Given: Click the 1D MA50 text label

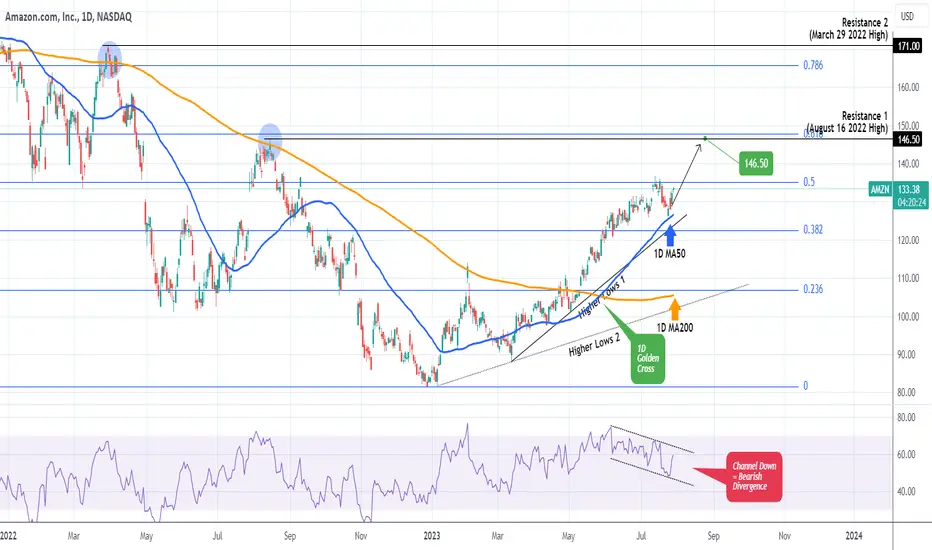Looking at the screenshot, I should [670, 254].
